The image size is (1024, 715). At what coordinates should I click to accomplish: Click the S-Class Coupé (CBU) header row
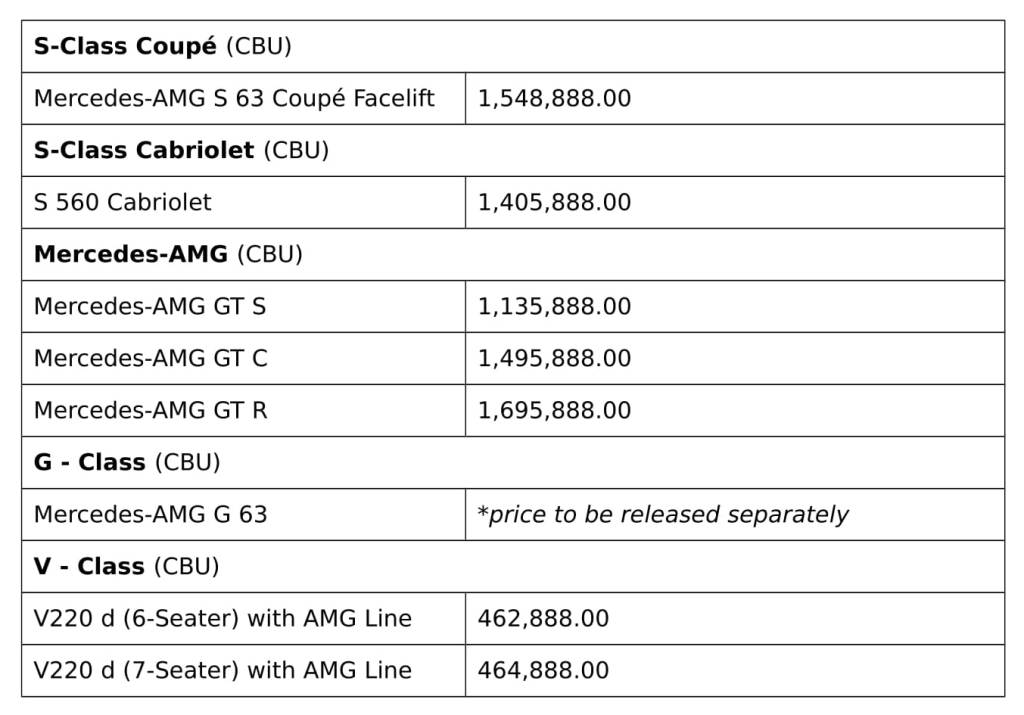(x=162, y=46)
